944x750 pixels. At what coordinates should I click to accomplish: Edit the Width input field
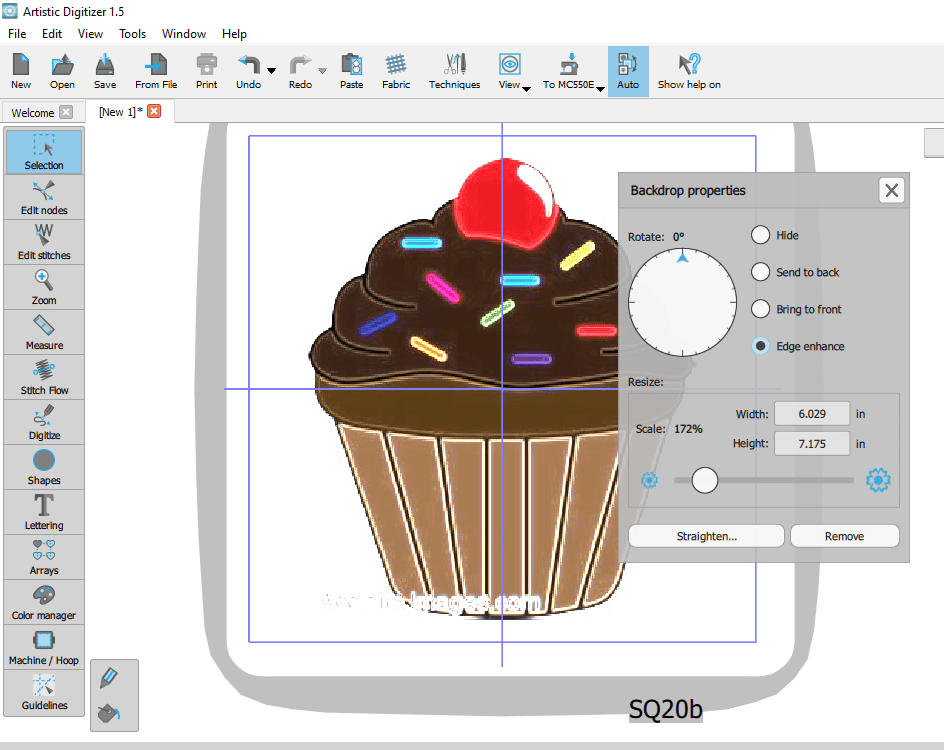click(x=811, y=413)
